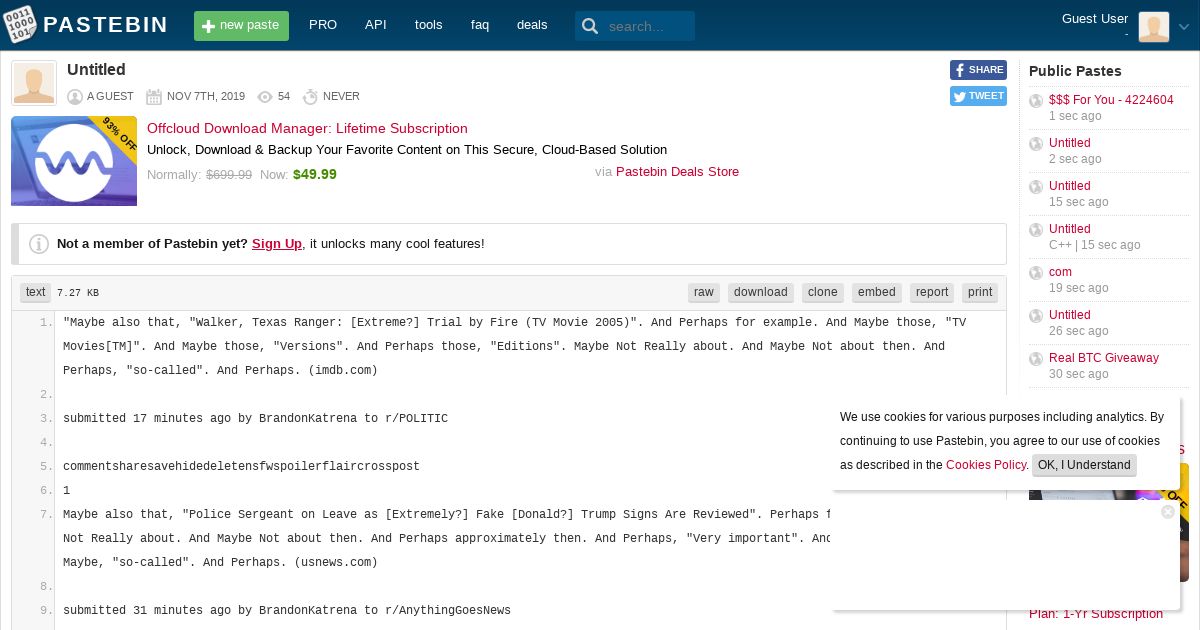View the raw paste
The width and height of the screenshot is (1200, 630).
(x=704, y=292)
